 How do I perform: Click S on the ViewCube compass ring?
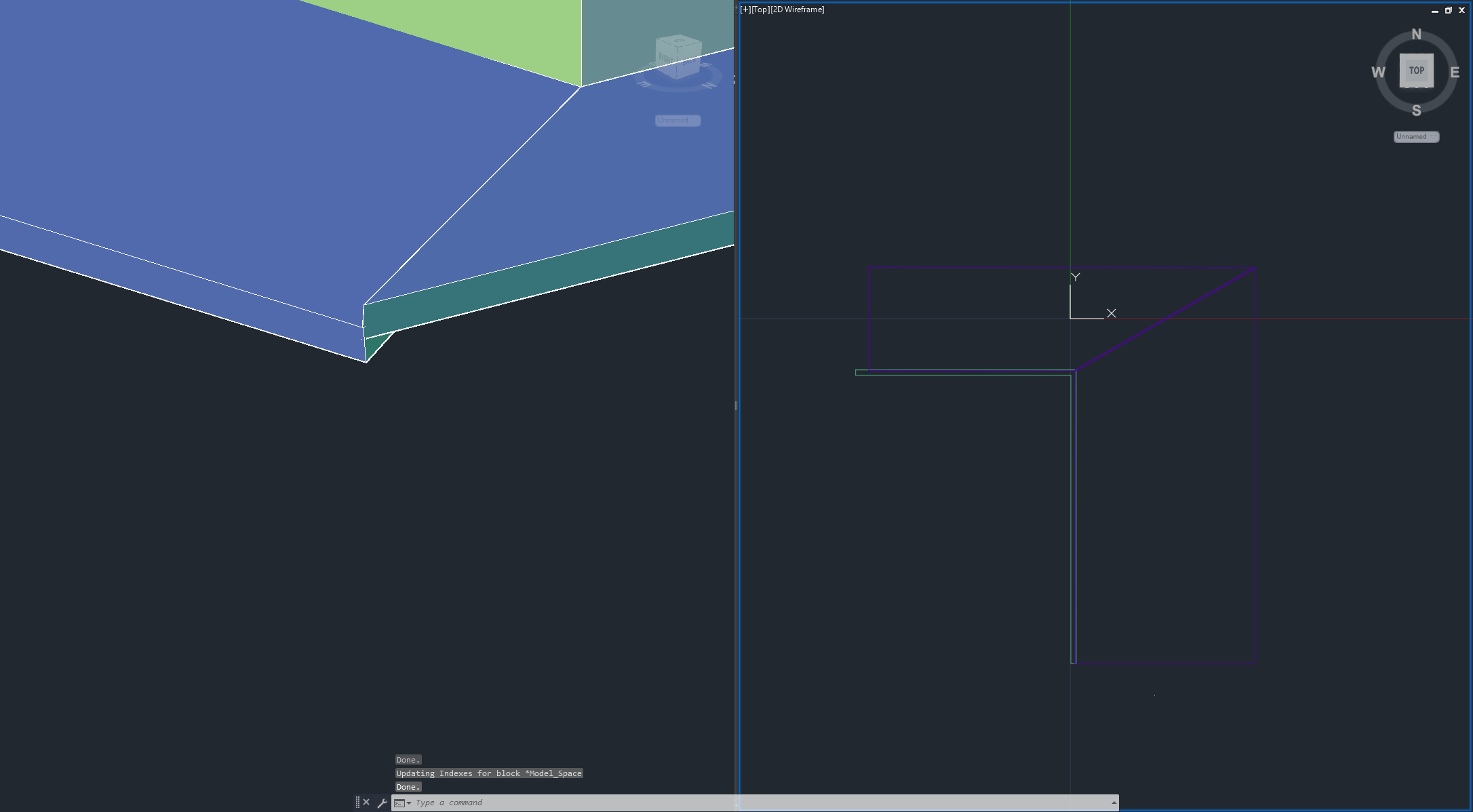(1416, 108)
